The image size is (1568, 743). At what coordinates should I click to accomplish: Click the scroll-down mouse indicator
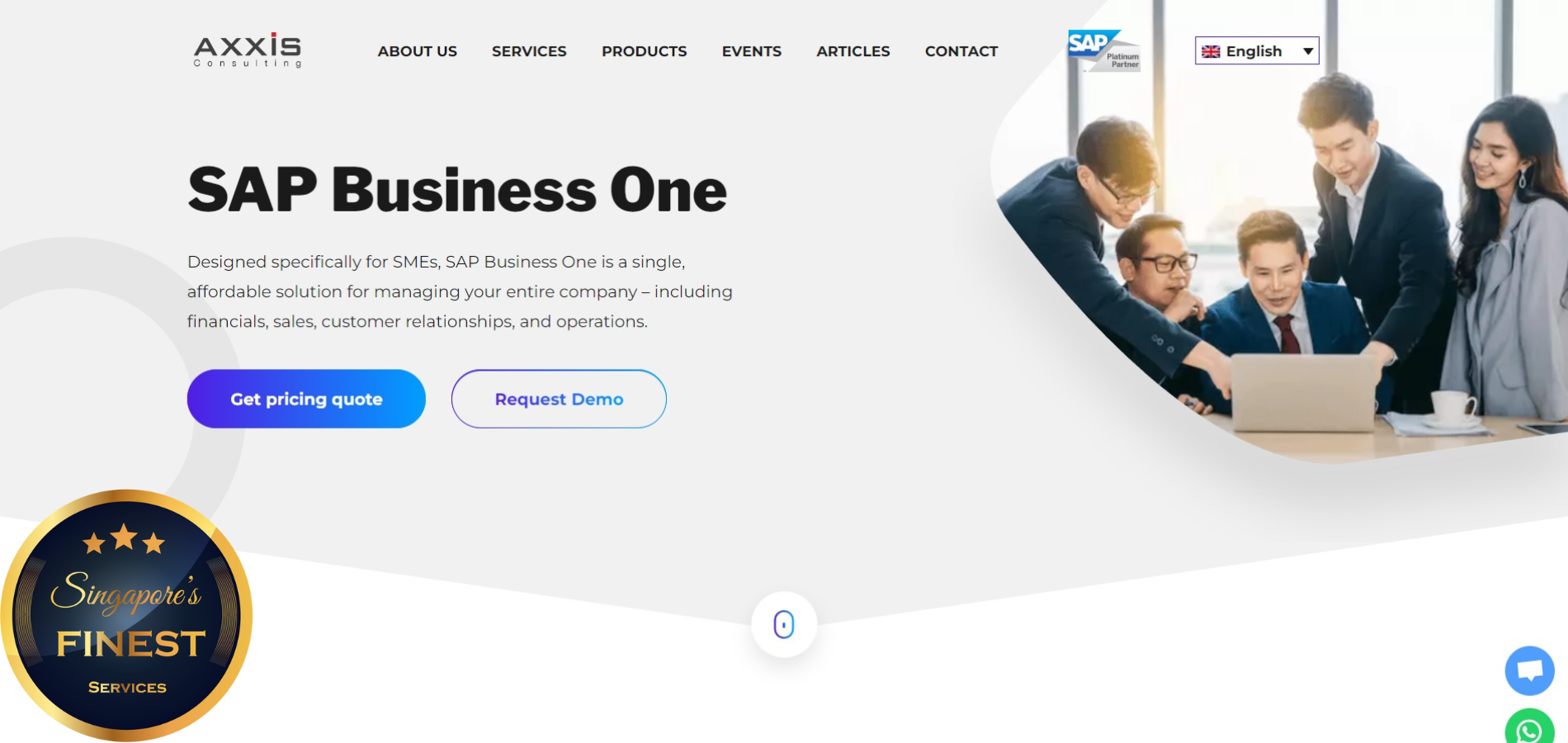pyautogui.click(x=784, y=624)
